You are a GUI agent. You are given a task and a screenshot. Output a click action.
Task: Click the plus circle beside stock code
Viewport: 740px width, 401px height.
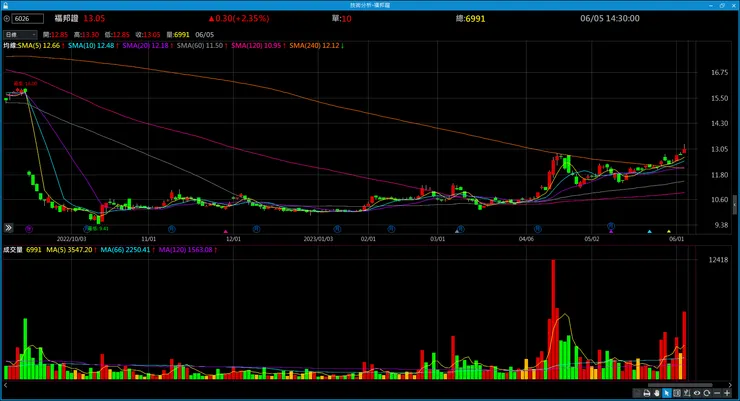coord(6,19)
